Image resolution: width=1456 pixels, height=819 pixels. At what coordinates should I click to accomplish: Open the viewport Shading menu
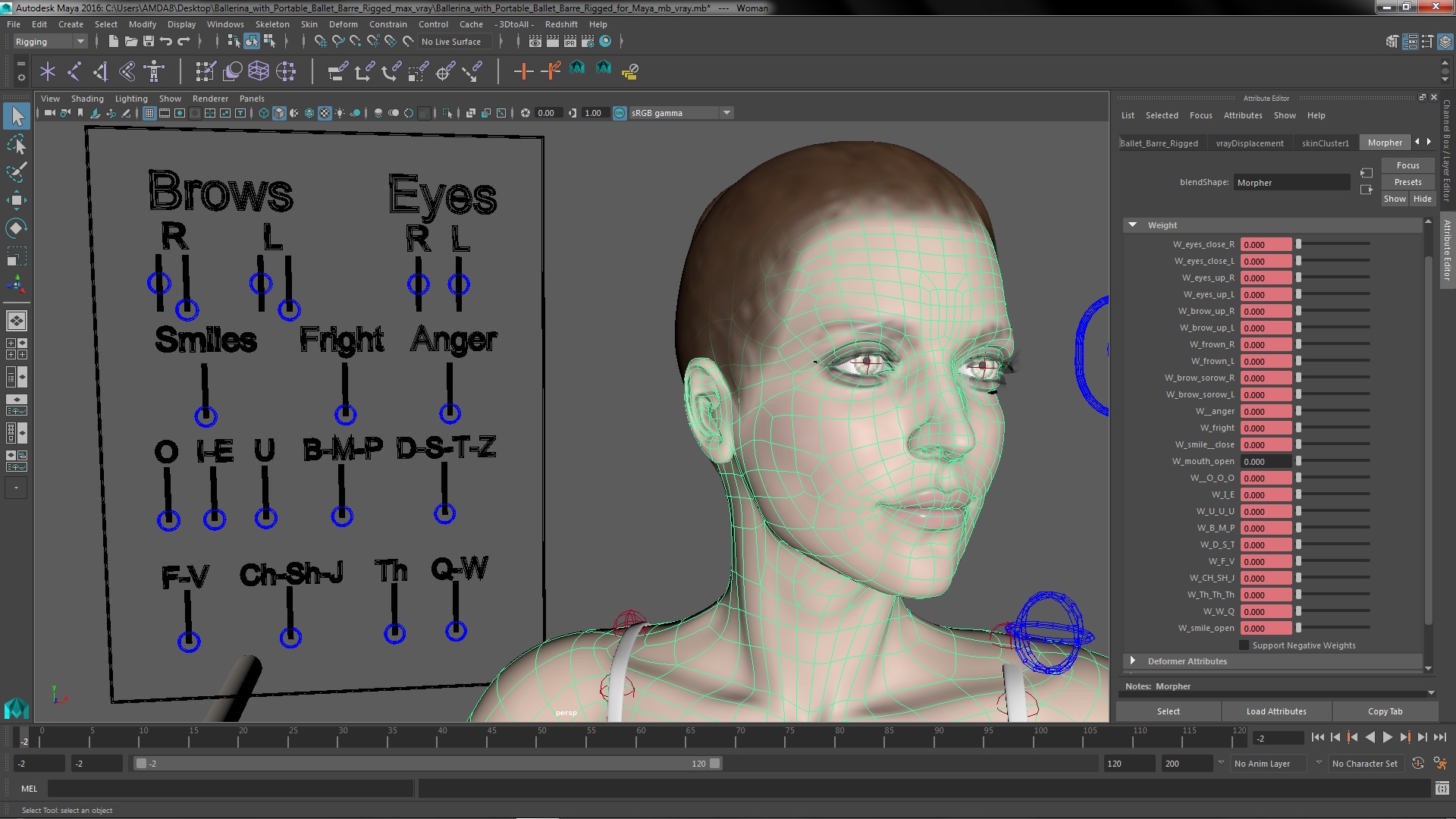coord(87,99)
